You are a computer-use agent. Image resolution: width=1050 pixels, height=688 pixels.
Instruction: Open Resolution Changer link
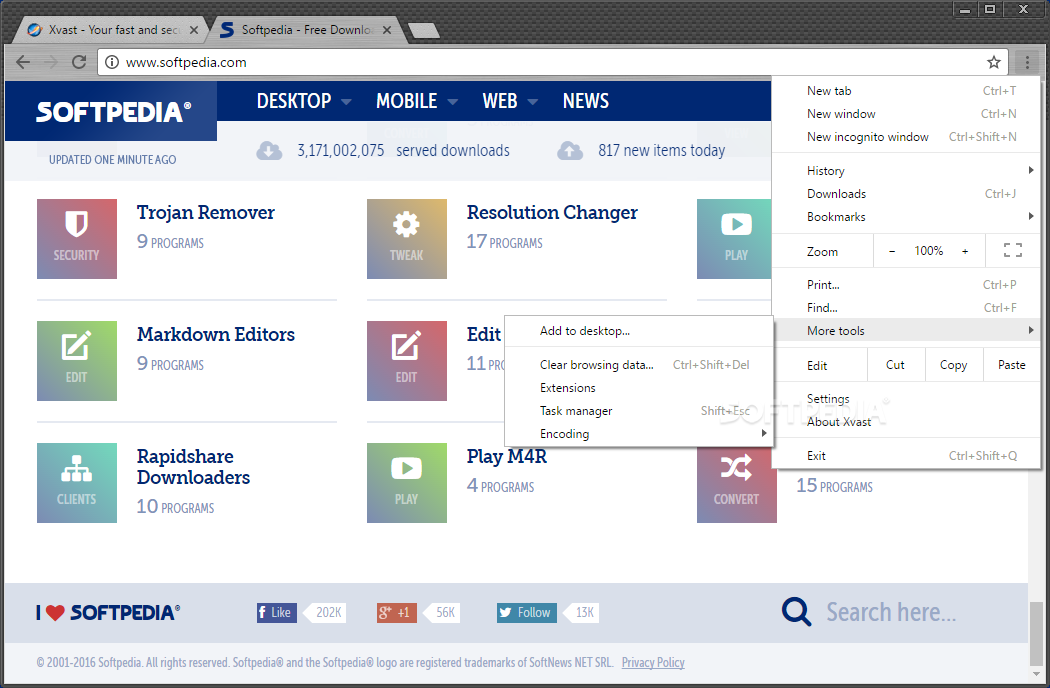(552, 212)
